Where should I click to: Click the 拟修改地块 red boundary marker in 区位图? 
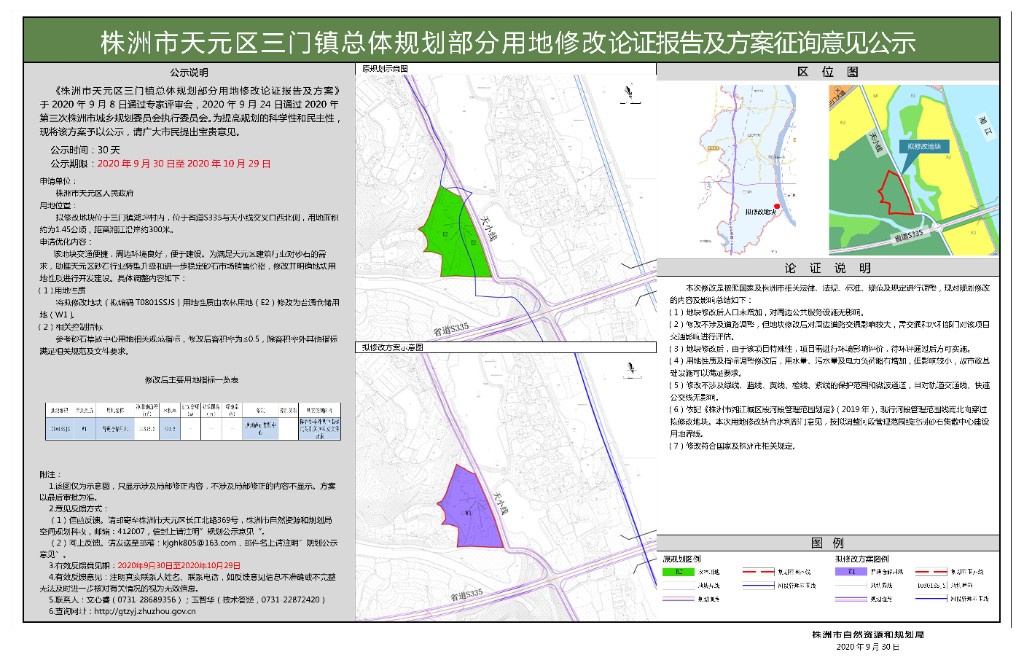899,193
